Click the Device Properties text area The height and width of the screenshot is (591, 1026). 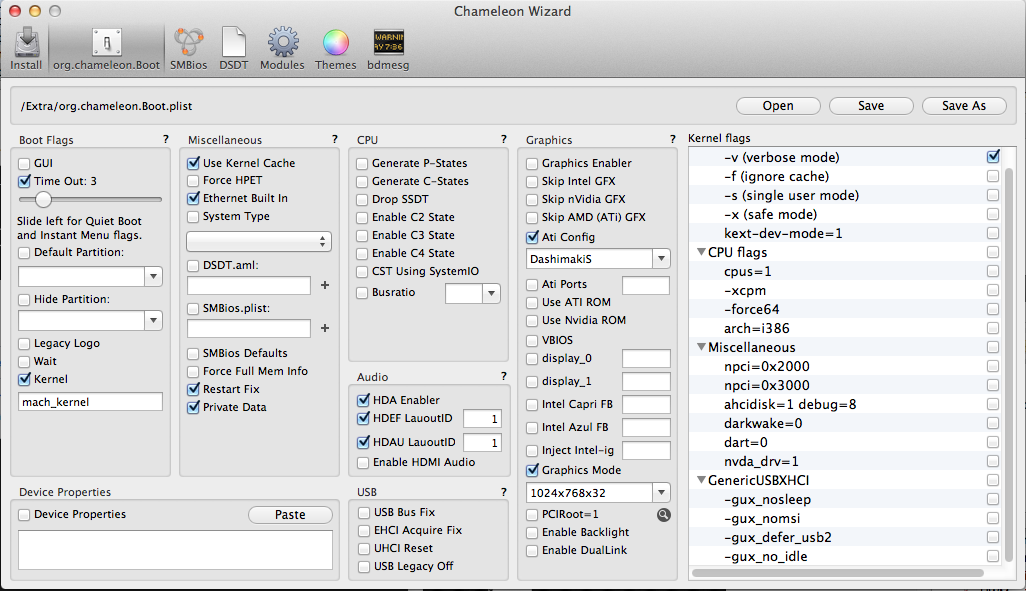tap(175, 550)
